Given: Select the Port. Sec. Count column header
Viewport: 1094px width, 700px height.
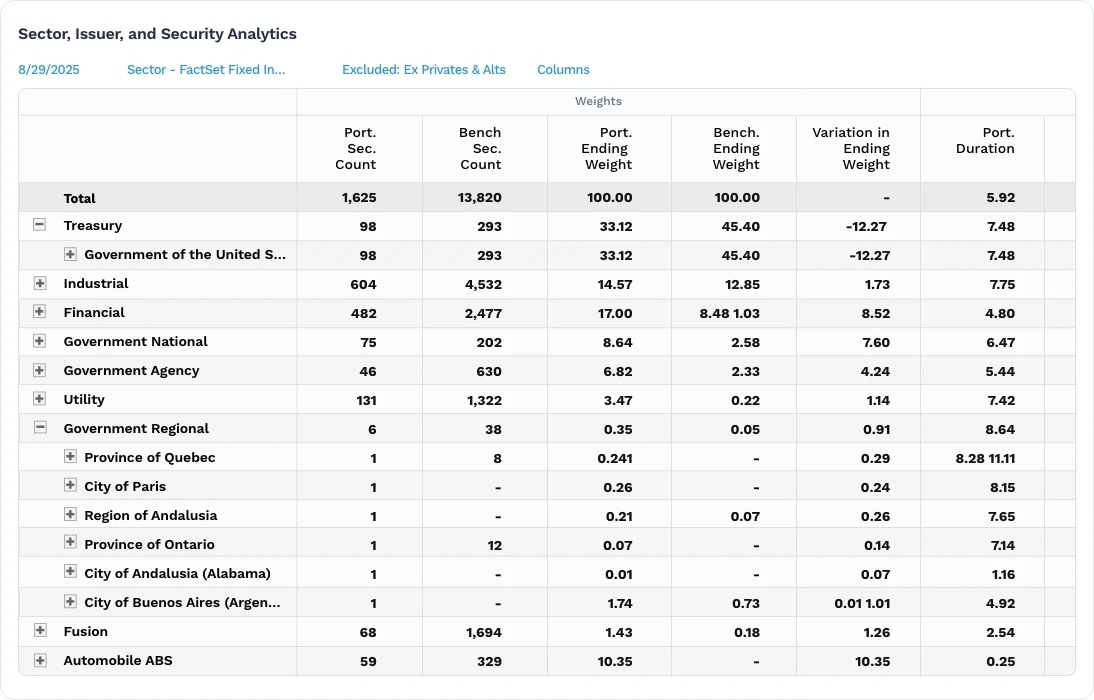Looking at the screenshot, I should pyautogui.click(x=355, y=149).
